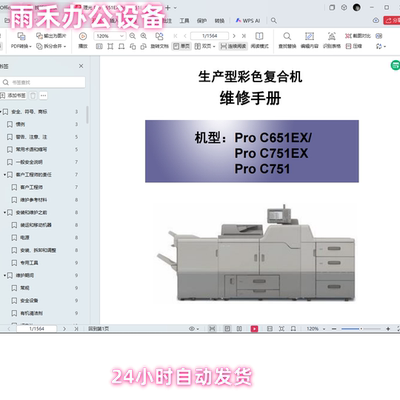Collapse the page 7 parent bookmark
Screen dimensions: 400x400
click(5, 175)
